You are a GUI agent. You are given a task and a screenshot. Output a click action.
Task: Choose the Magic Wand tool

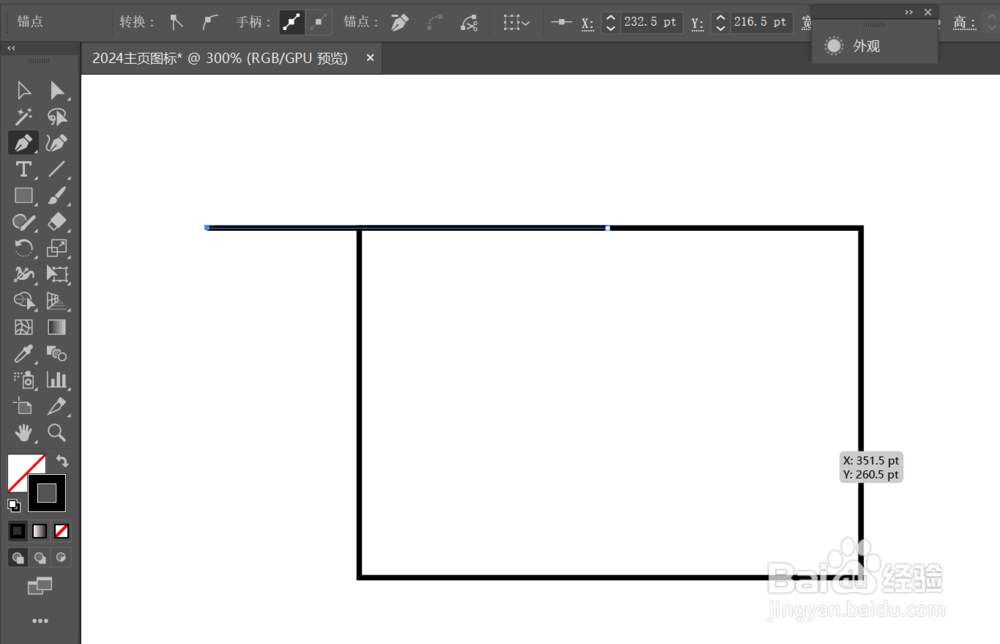click(24, 117)
